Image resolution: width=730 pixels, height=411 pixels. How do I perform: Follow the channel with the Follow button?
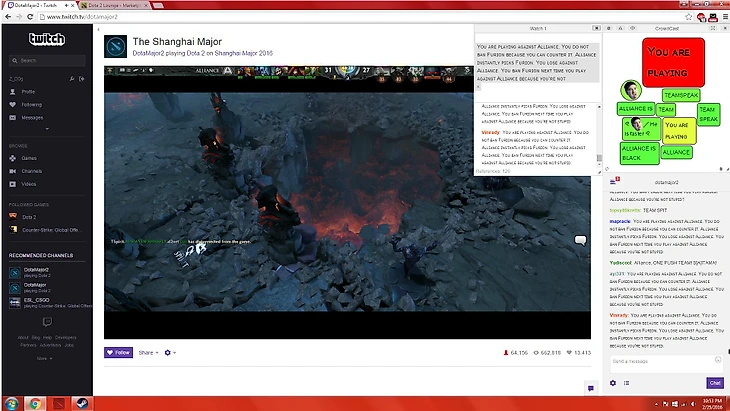[x=118, y=353]
